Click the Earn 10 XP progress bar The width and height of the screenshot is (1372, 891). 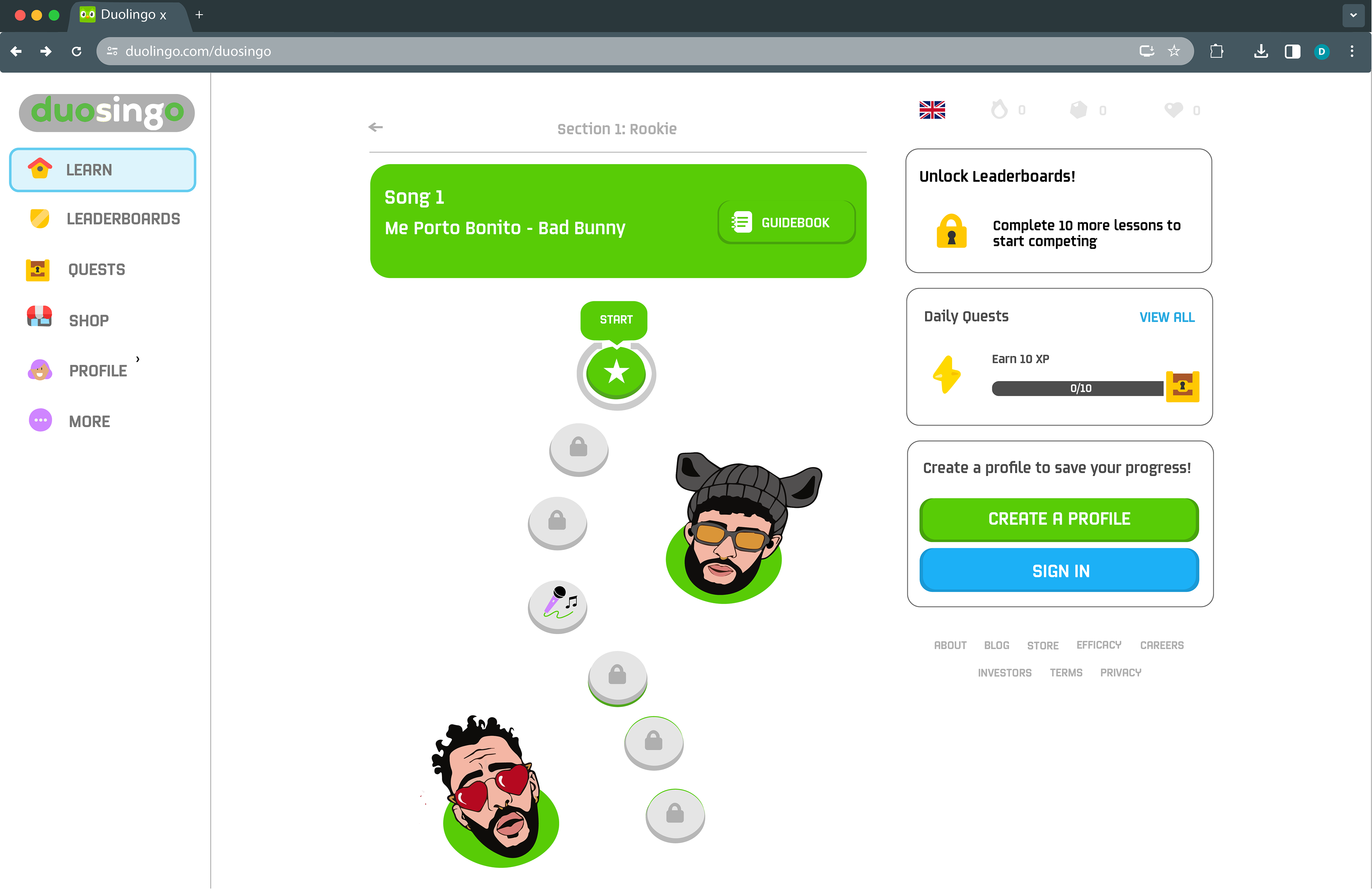coord(1078,388)
